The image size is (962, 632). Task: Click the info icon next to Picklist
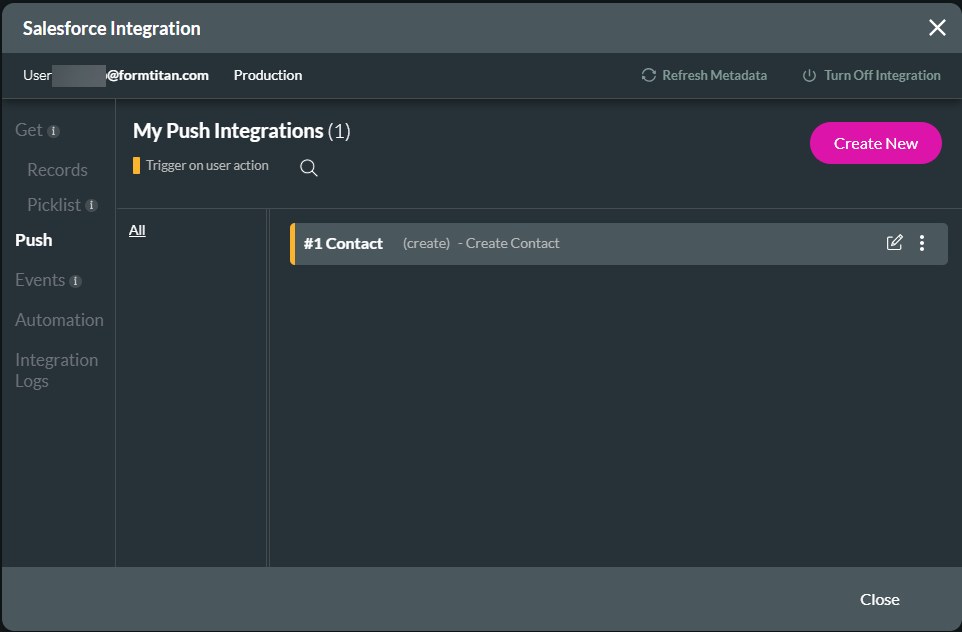tap(94, 204)
